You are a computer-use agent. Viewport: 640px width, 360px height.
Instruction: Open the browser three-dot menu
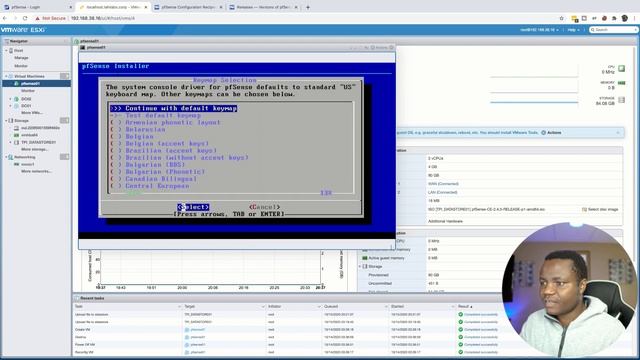635,18
